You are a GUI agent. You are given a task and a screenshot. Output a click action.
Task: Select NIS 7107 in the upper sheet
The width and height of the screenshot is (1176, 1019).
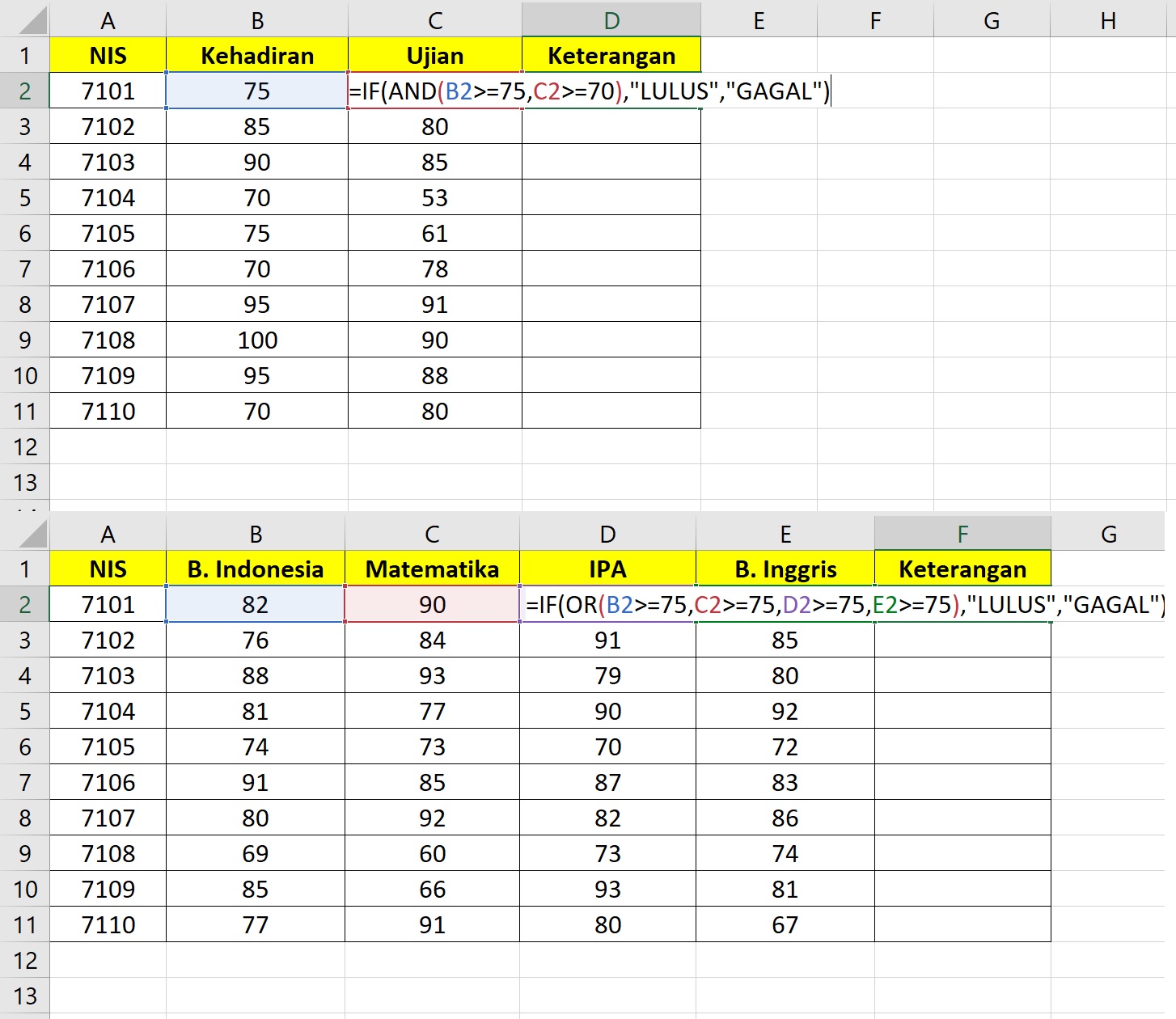click(x=108, y=304)
